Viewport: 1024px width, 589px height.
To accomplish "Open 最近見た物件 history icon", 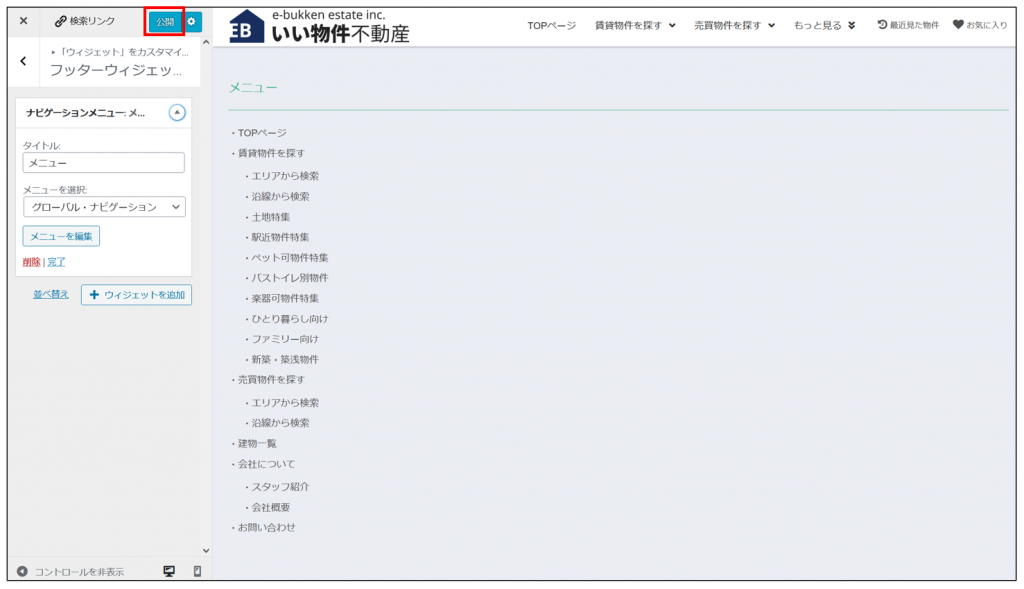I will coord(882,25).
